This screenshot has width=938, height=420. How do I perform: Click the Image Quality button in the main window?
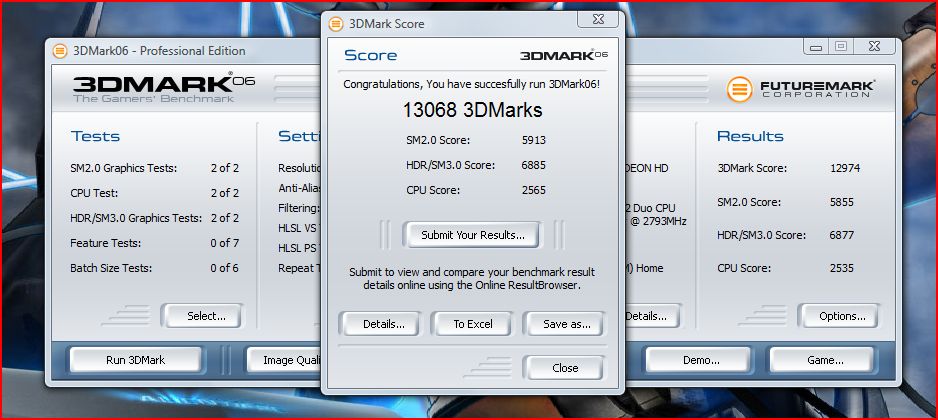(x=284, y=360)
